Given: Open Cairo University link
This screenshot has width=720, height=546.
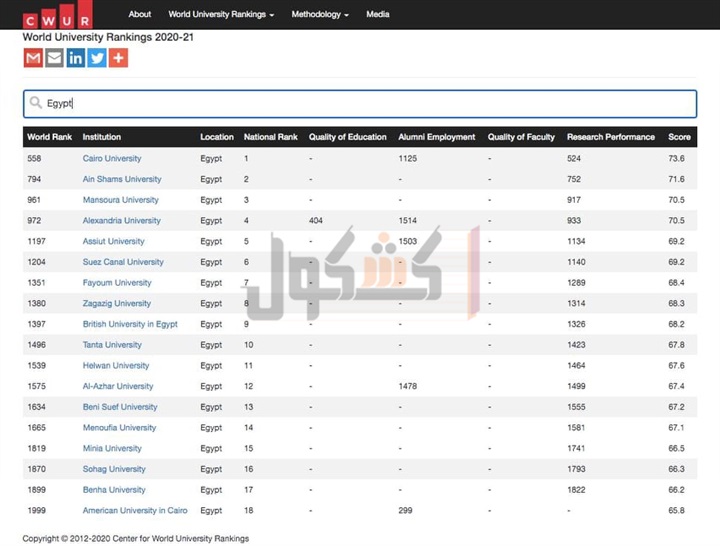Looking at the screenshot, I should click(x=112, y=158).
